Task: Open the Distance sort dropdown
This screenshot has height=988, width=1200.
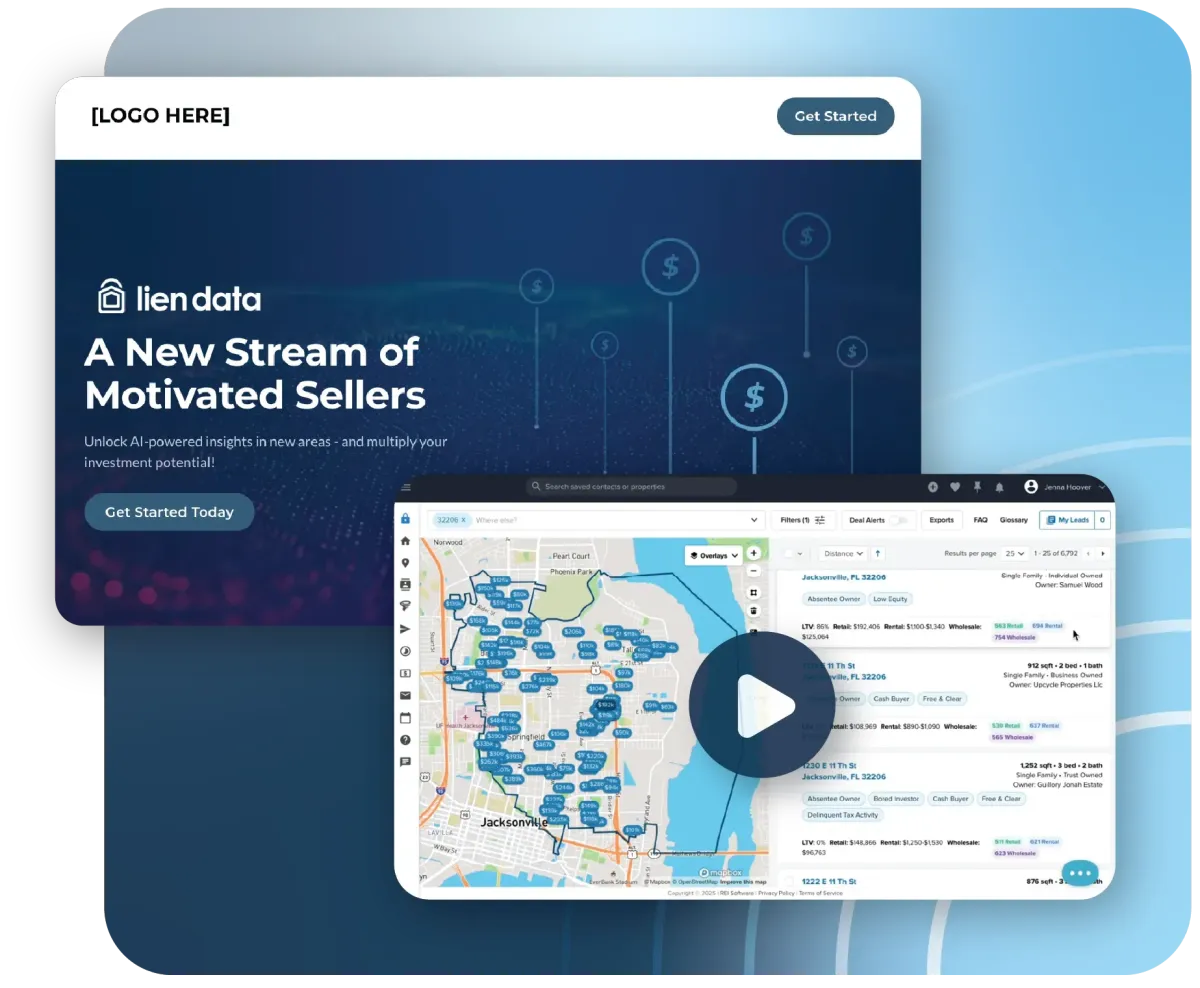Action: 842,553
